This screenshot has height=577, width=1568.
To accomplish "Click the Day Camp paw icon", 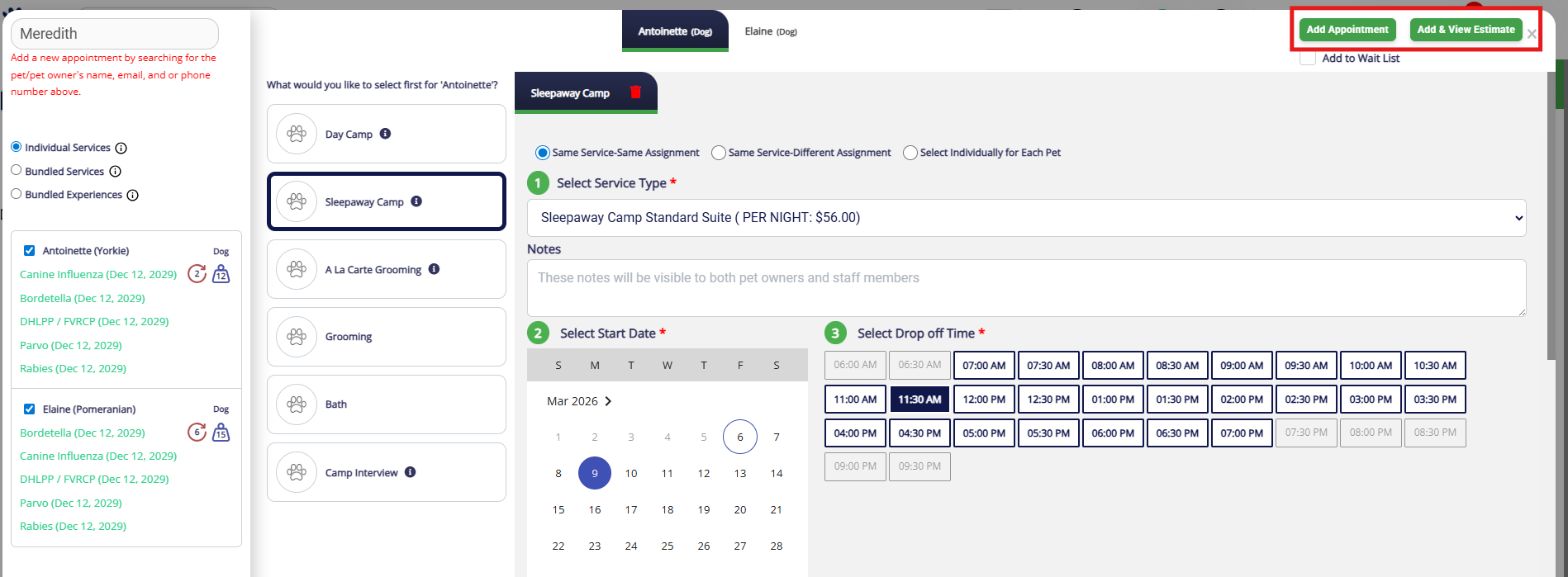I will click(297, 134).
